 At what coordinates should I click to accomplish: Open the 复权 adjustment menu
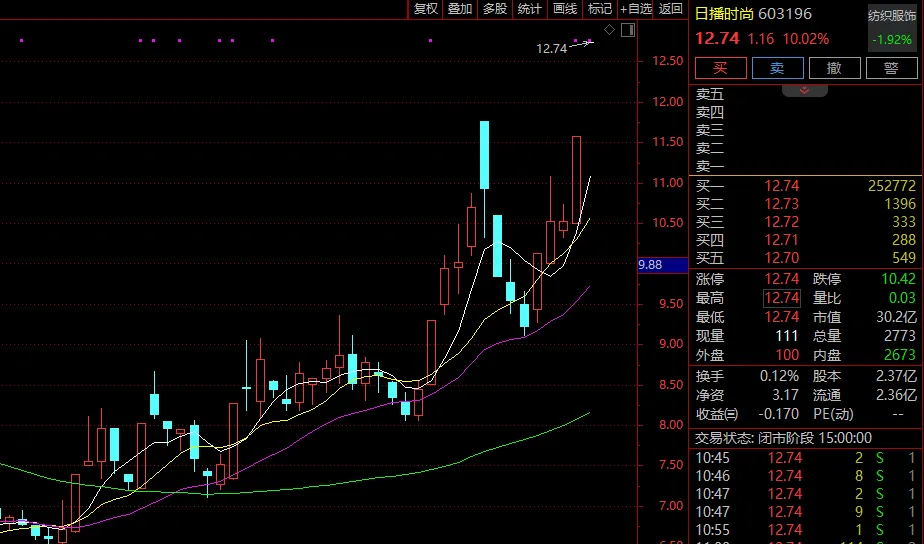click(425, 9)
